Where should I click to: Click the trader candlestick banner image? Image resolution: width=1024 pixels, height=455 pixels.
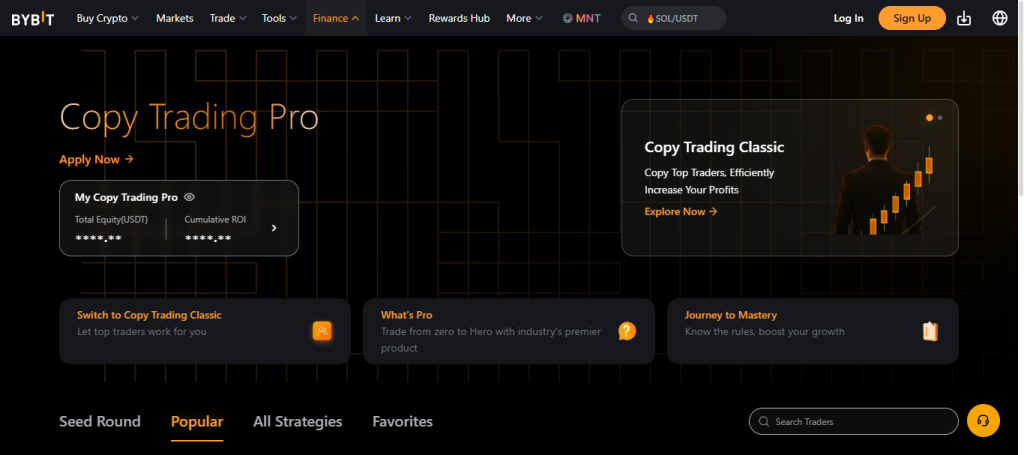(x=885, y=180)
